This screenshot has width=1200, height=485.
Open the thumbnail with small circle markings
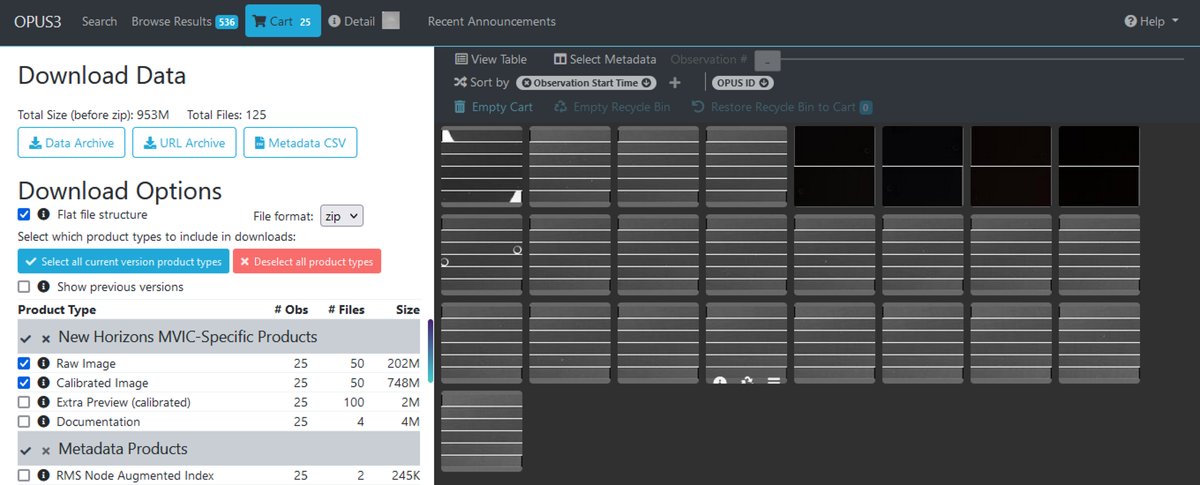click(482, 255)
